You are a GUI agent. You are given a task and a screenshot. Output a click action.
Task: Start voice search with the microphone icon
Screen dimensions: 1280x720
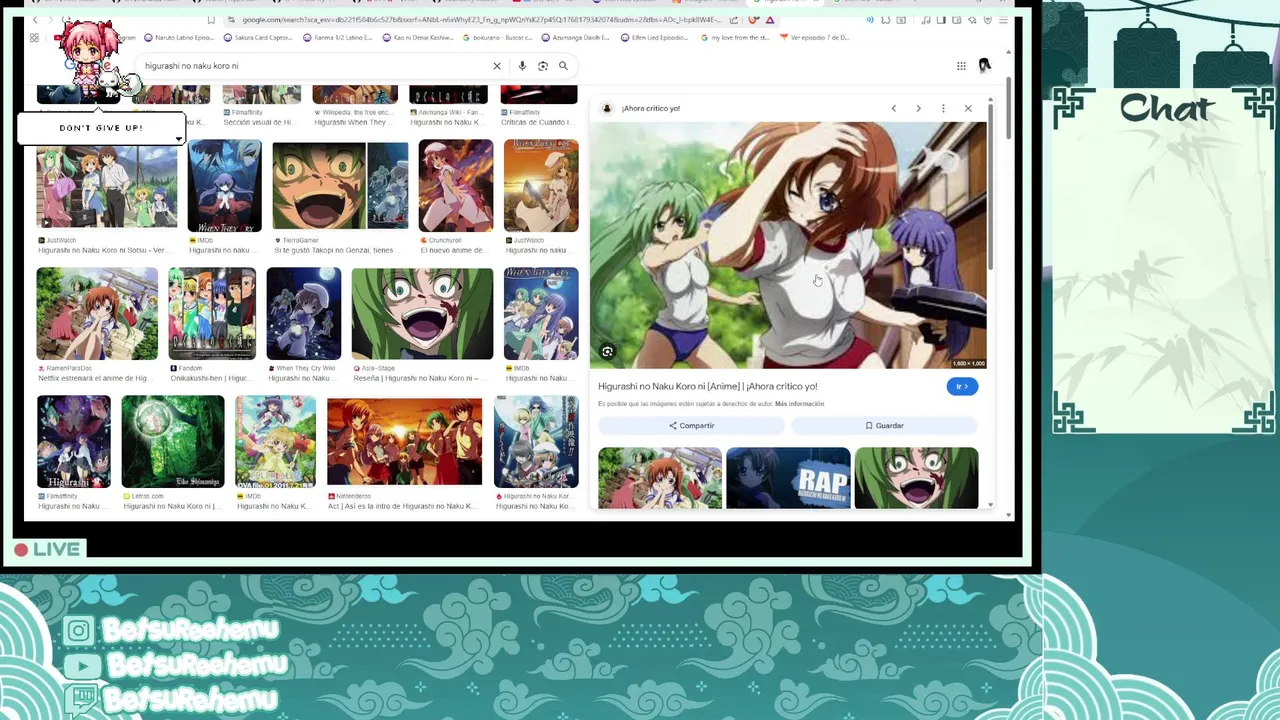522,66
